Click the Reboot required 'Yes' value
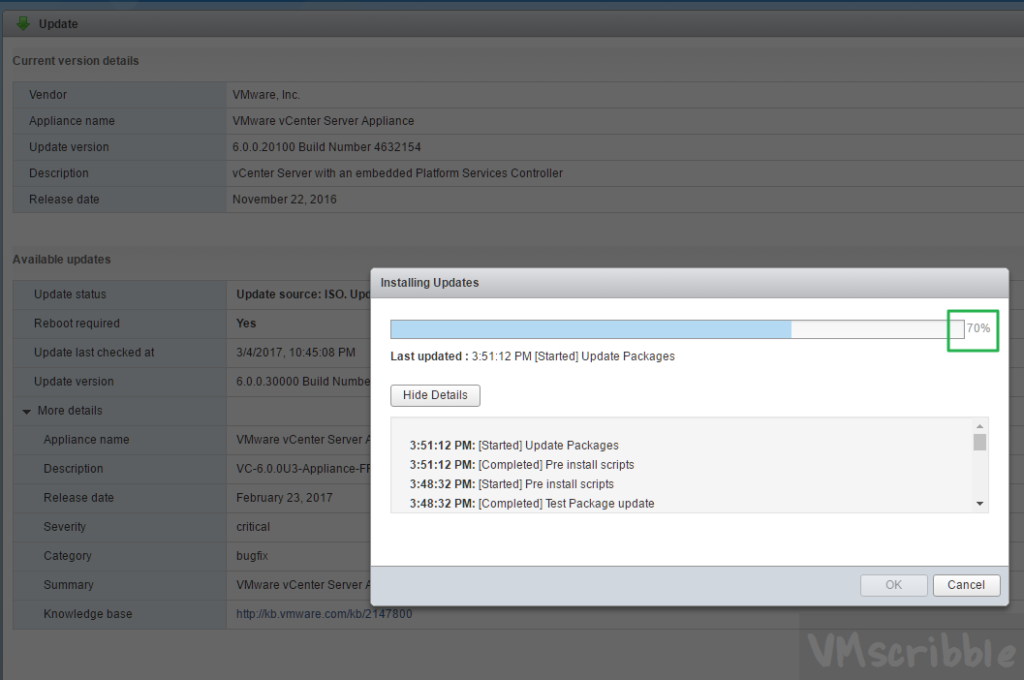This screenshot has height=680, width=1024. click(x=246, y=323)
